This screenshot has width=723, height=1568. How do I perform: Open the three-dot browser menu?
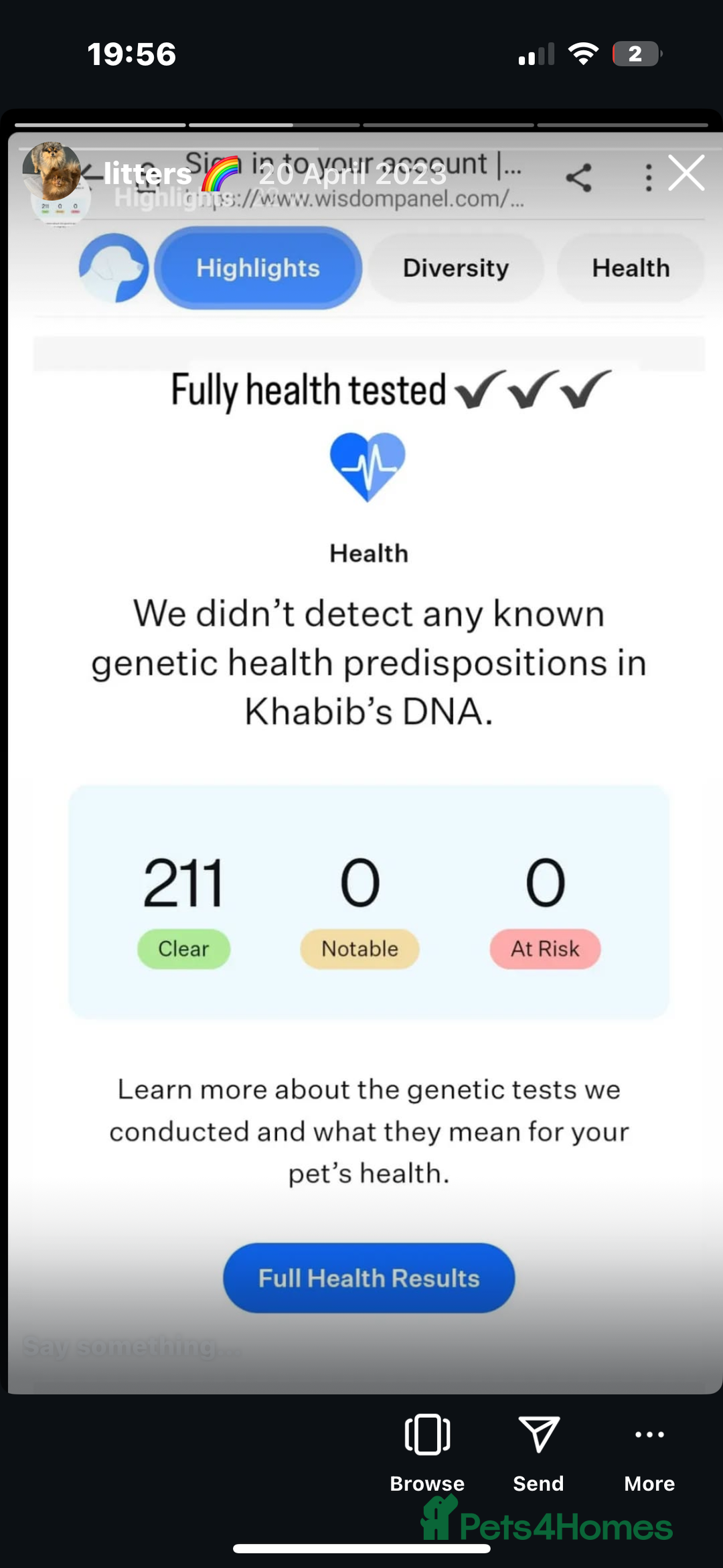point(648,177)
